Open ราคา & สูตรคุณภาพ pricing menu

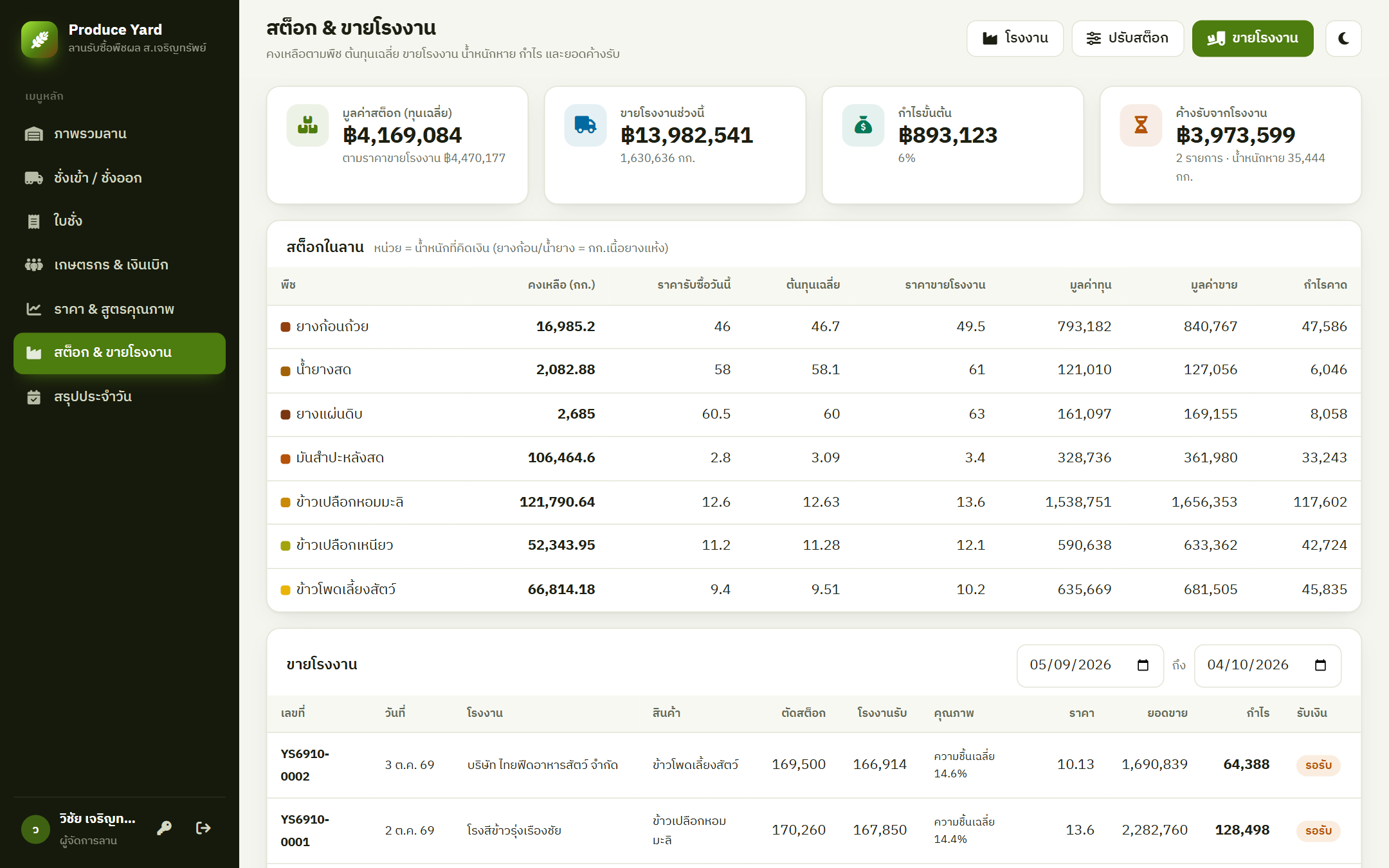tap(120, 309)
